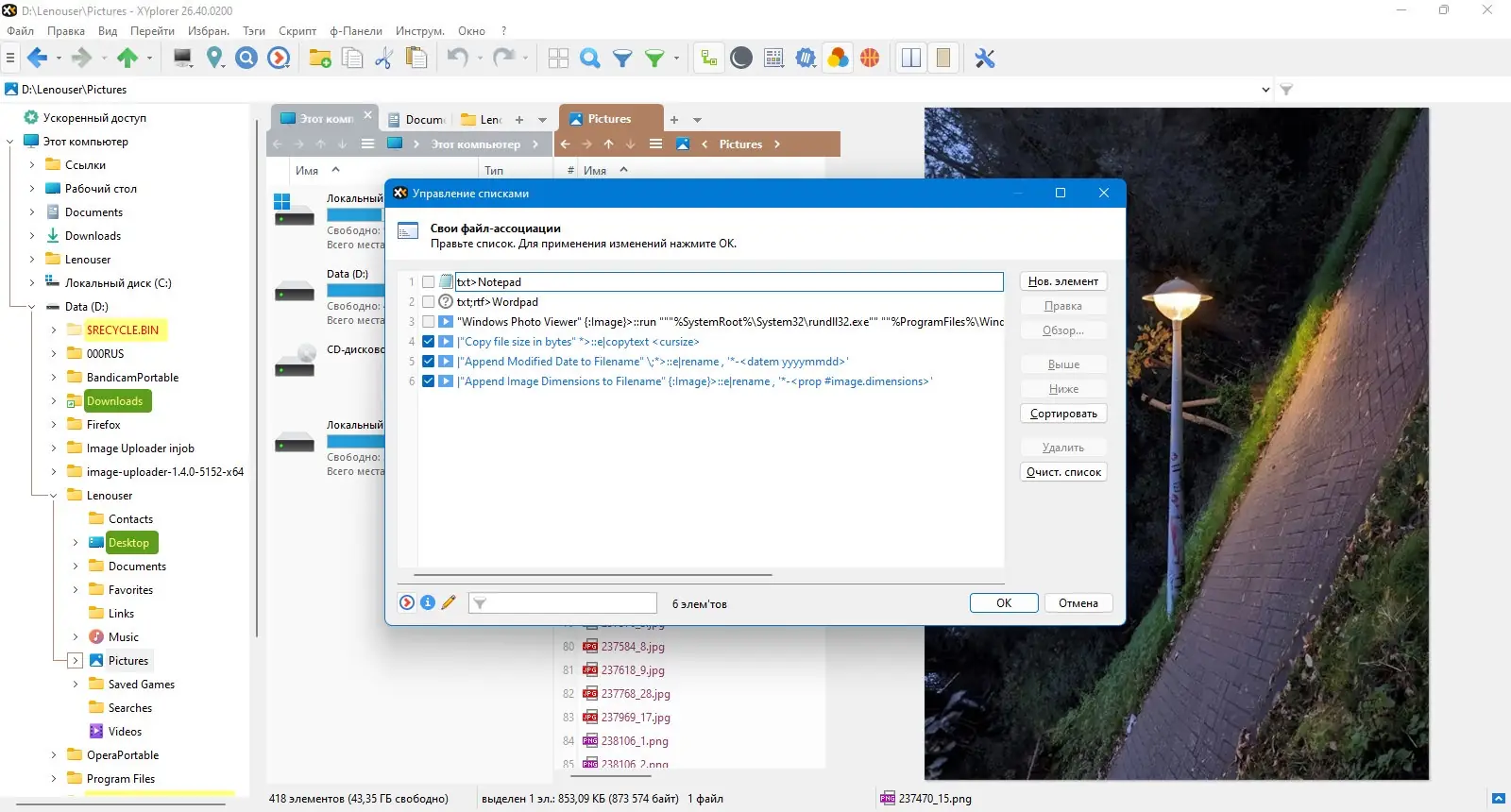Go up one level with green arrow
This screenshot has width=1511, height=812.
pos(127,59)
